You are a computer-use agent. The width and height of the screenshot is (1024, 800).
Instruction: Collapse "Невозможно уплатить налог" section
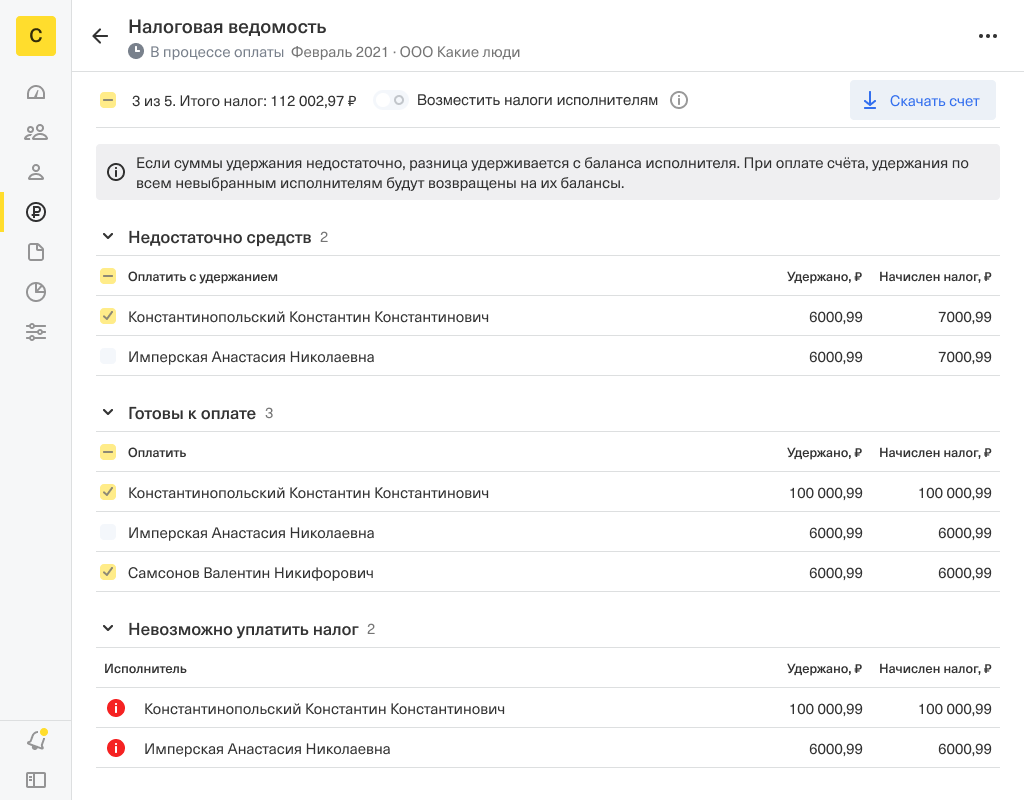pyautogui.click(x=108, y=629)
